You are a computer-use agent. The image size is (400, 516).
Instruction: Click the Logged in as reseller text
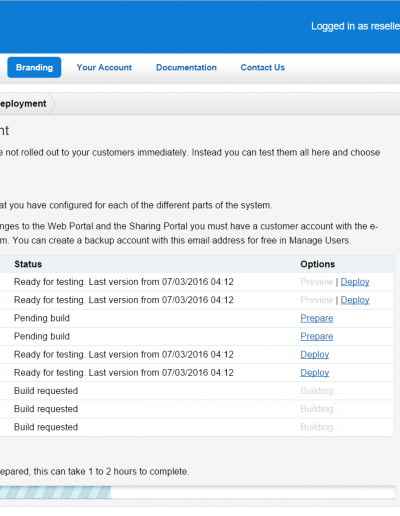click(x=355, y=26)
